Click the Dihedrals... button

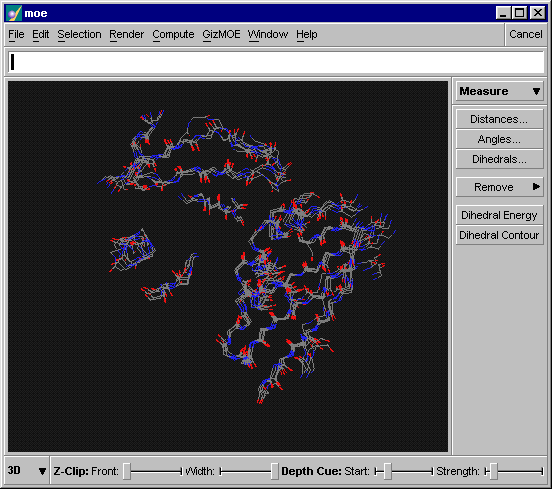[499, 159]
